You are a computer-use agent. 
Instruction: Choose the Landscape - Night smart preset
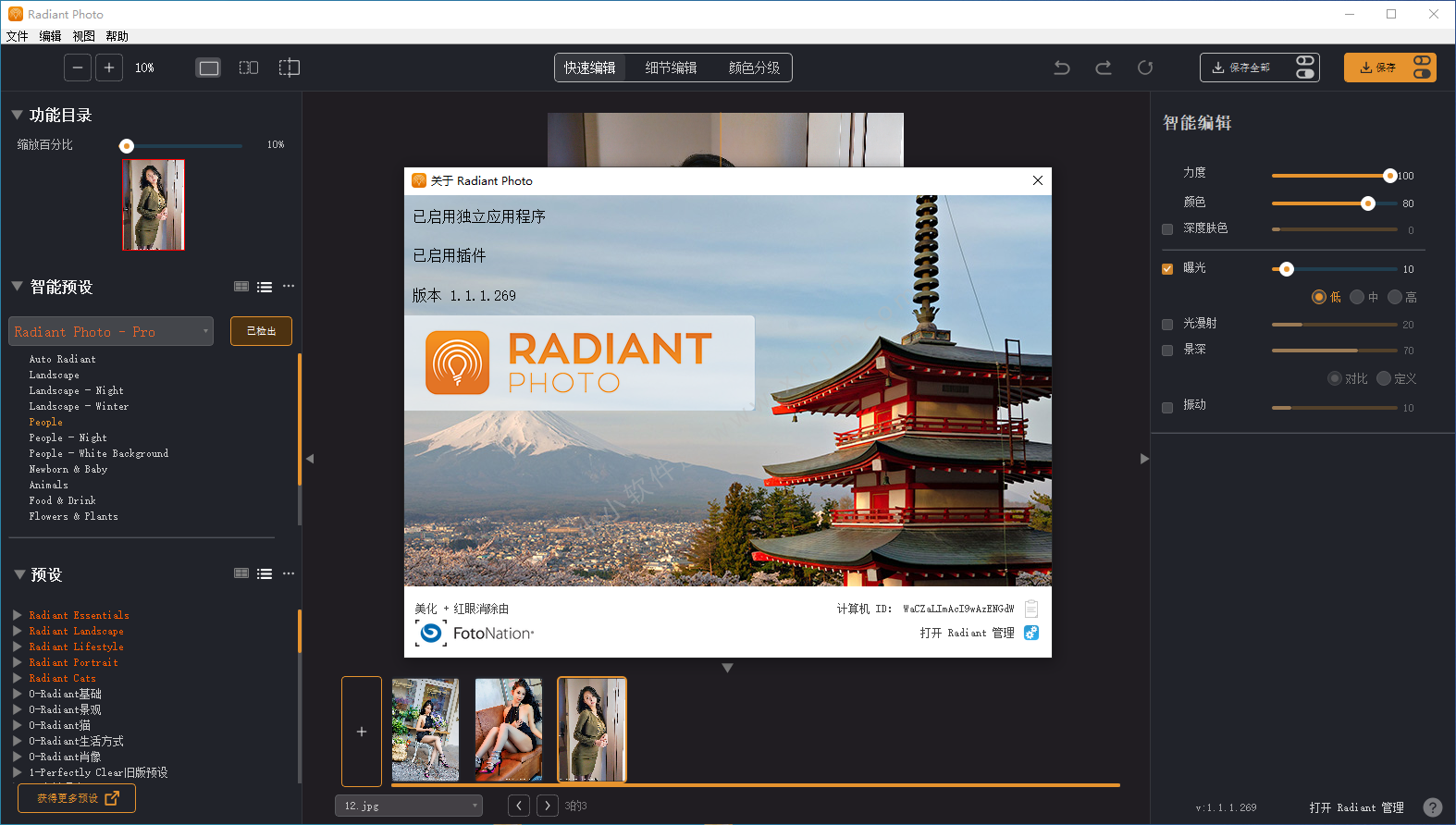[76, 390]
